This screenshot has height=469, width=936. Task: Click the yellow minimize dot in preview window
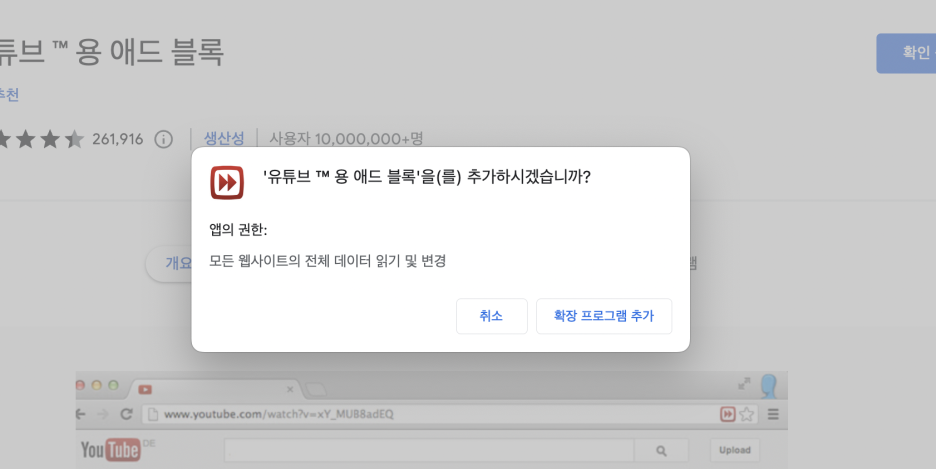point(97,385)
